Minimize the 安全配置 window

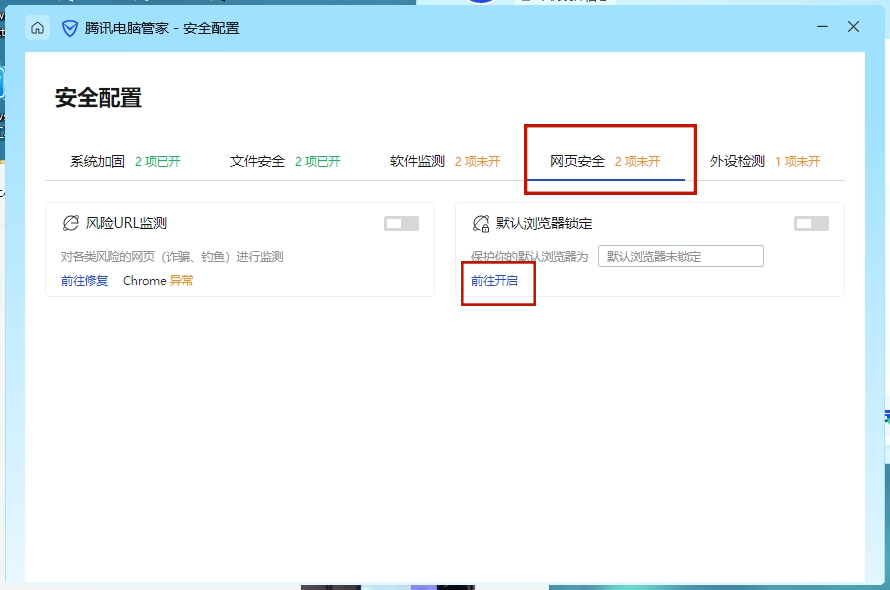[x=821, y=27]
